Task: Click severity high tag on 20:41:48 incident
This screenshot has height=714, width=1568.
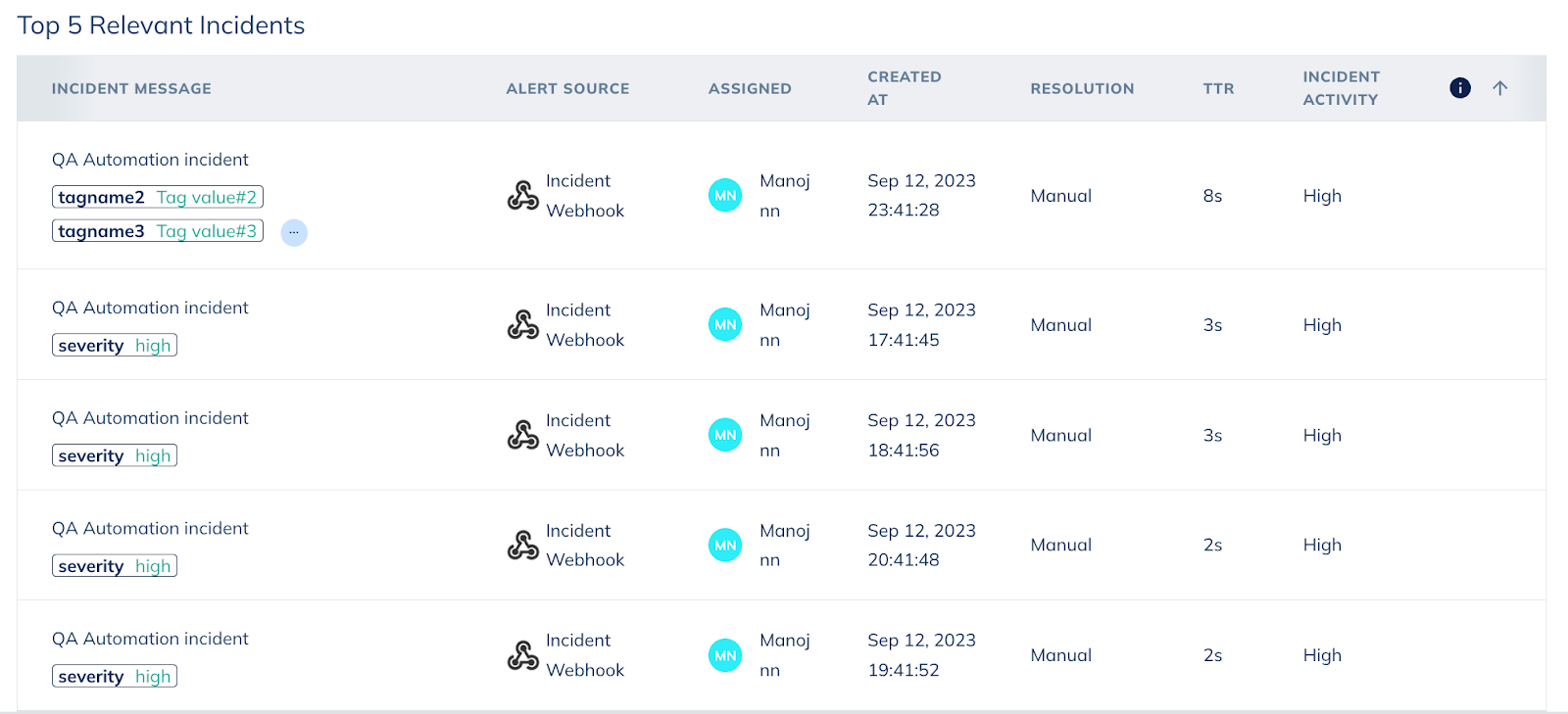Action: (115, 566)
